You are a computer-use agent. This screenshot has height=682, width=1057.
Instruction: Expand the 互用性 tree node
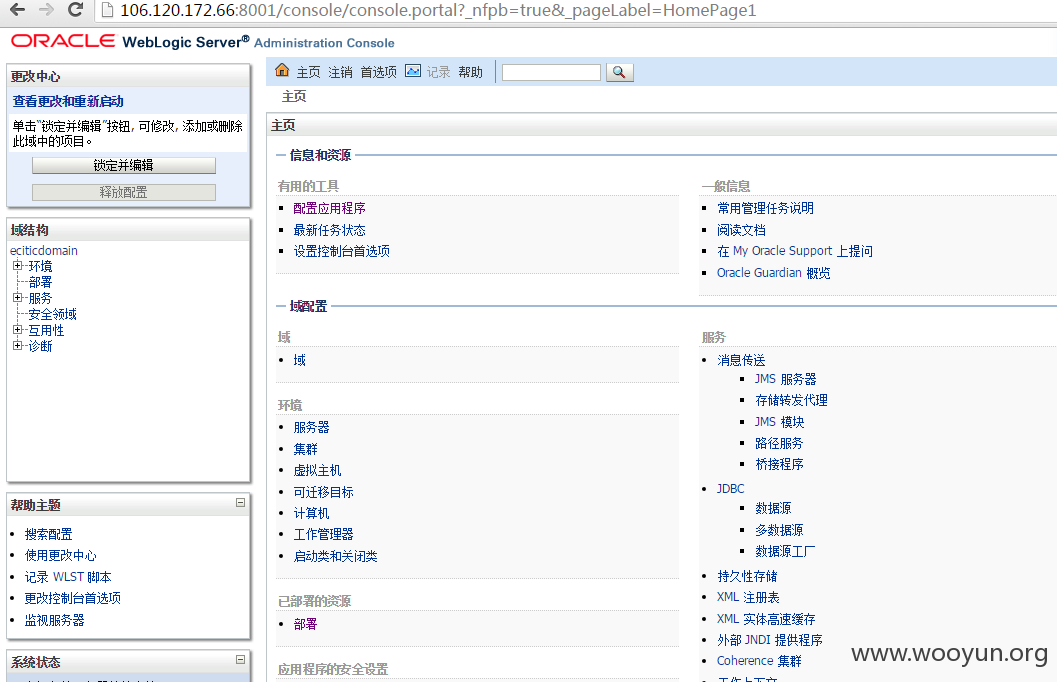coord(18,330)
